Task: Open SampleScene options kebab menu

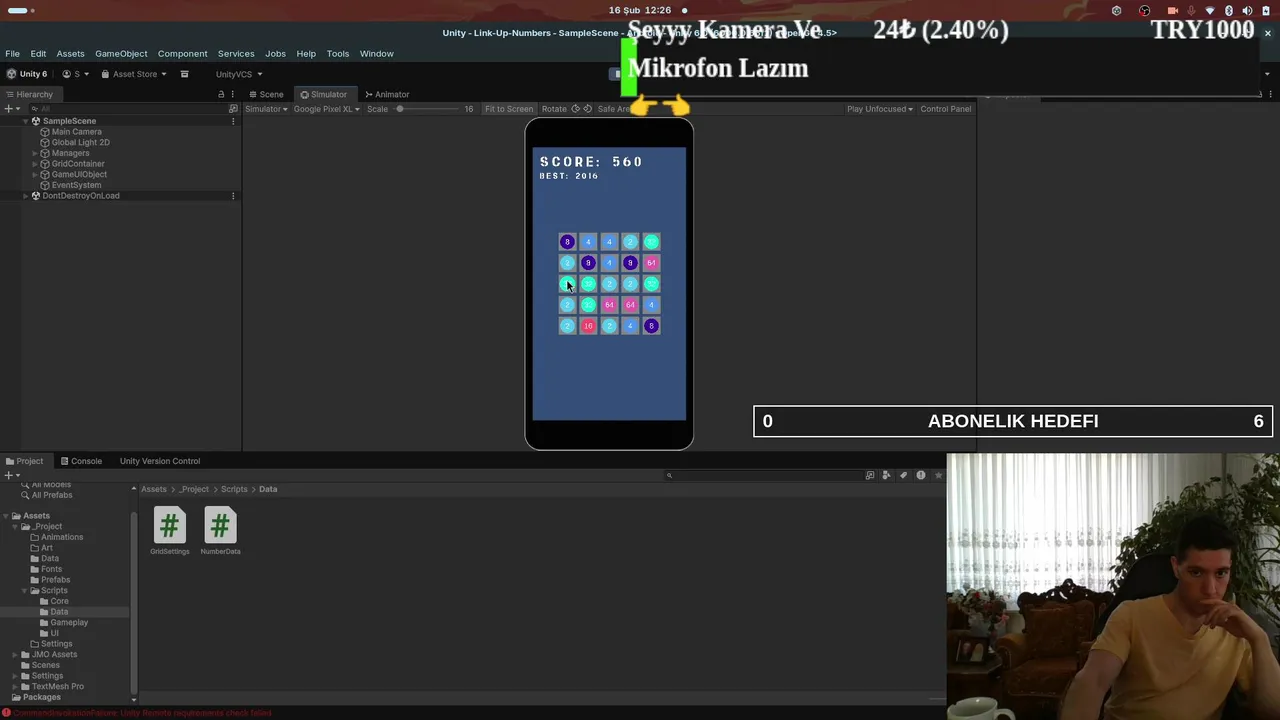Action: pyautogui.click(x=233, y=121)
